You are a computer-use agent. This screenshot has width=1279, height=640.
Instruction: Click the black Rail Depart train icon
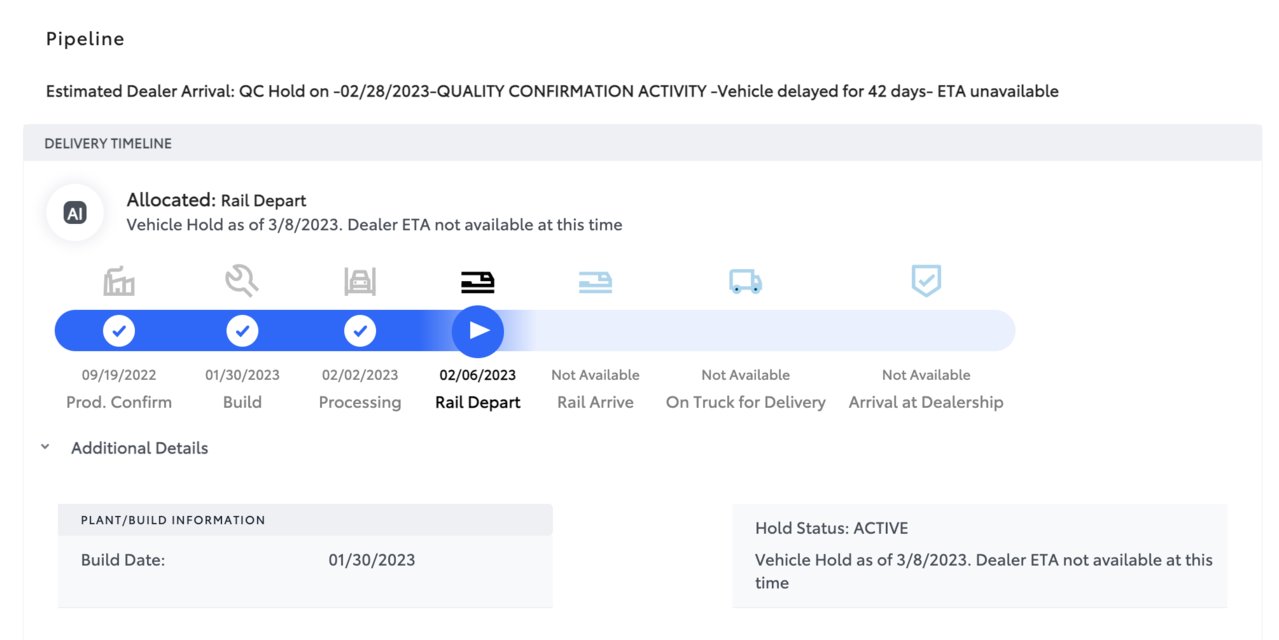click(478, 283)
